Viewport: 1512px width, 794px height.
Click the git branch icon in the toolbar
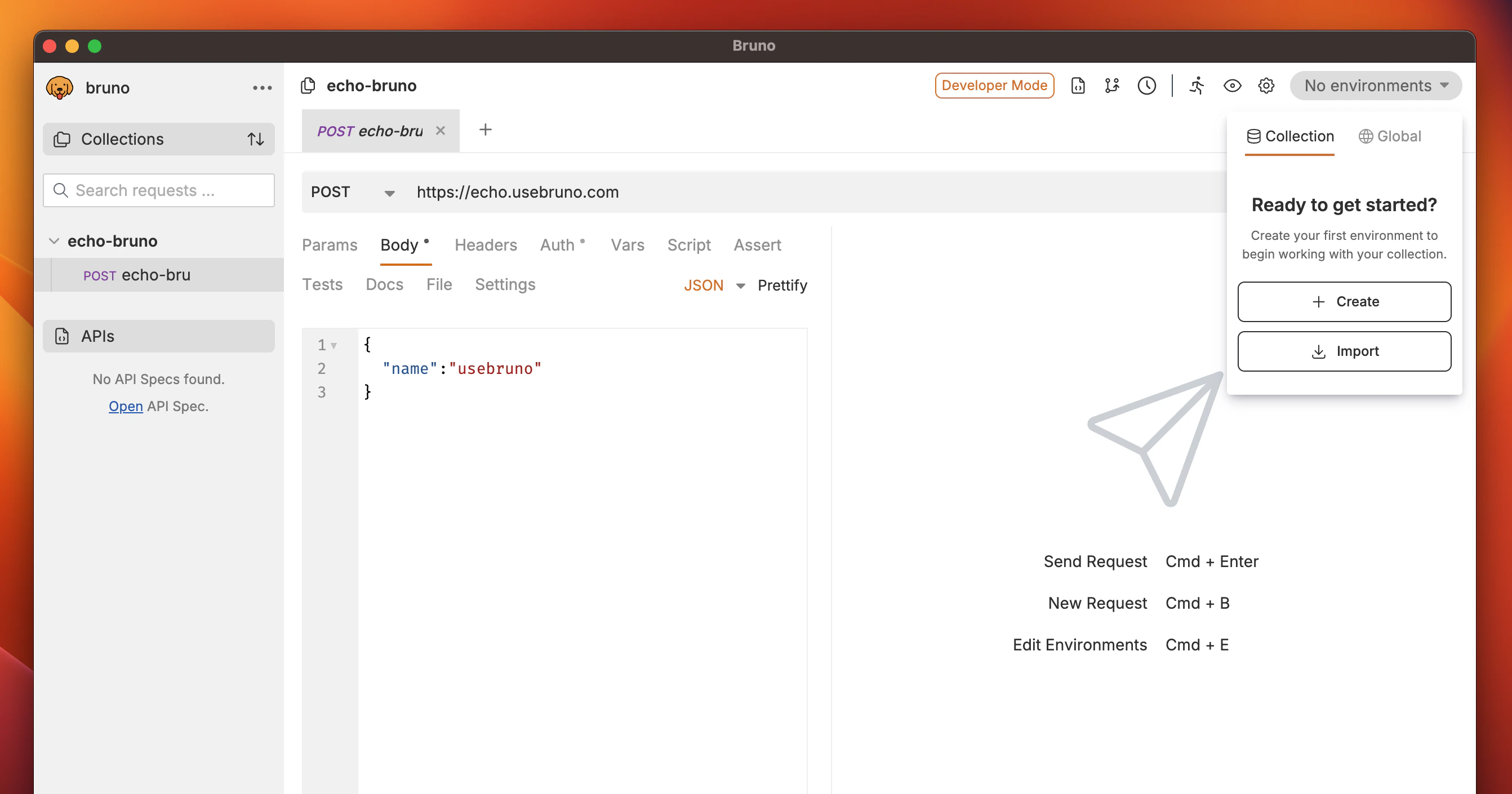pos(1111,86)
